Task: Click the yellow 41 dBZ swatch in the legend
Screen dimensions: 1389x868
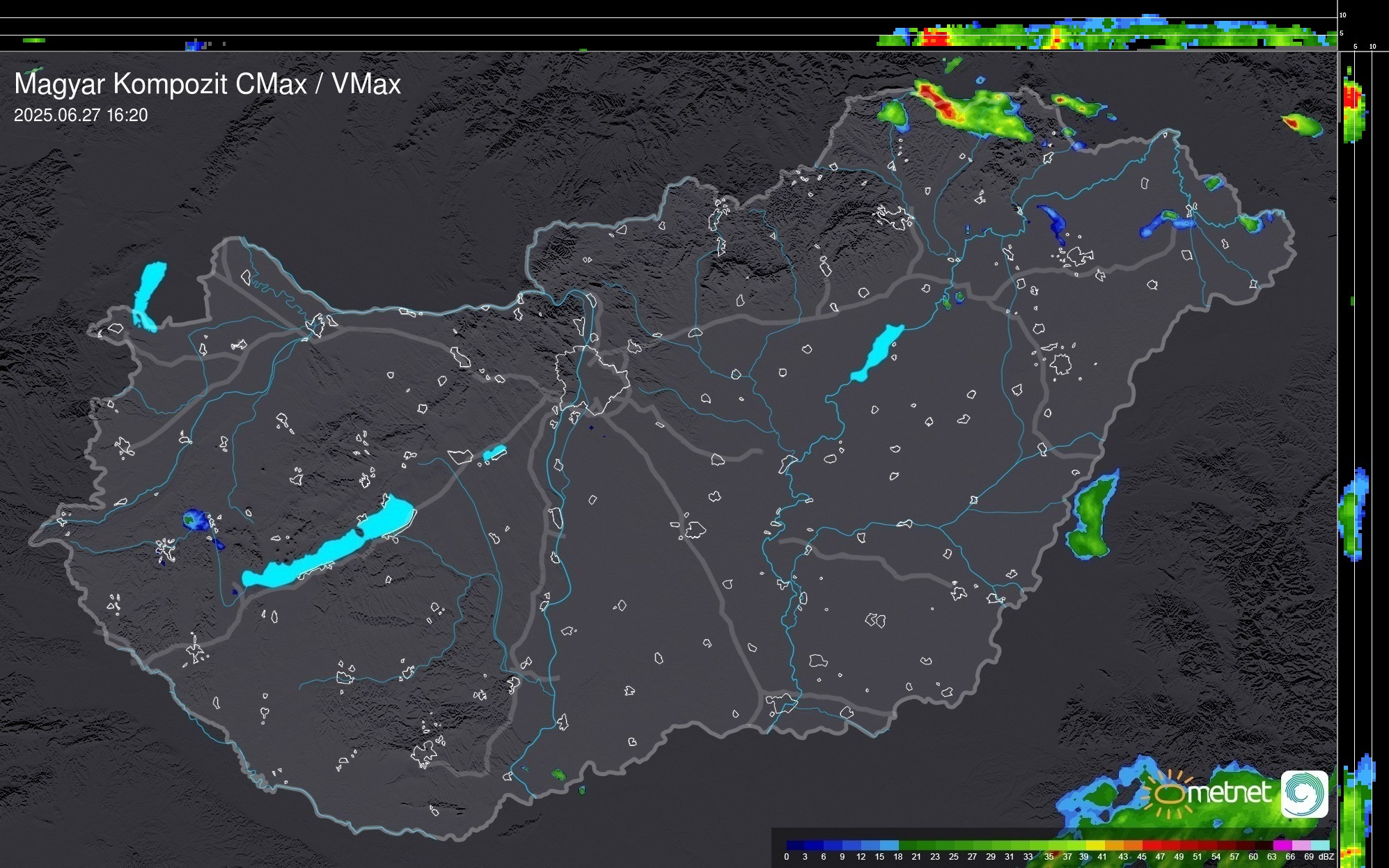Action: pos(1095,846)
